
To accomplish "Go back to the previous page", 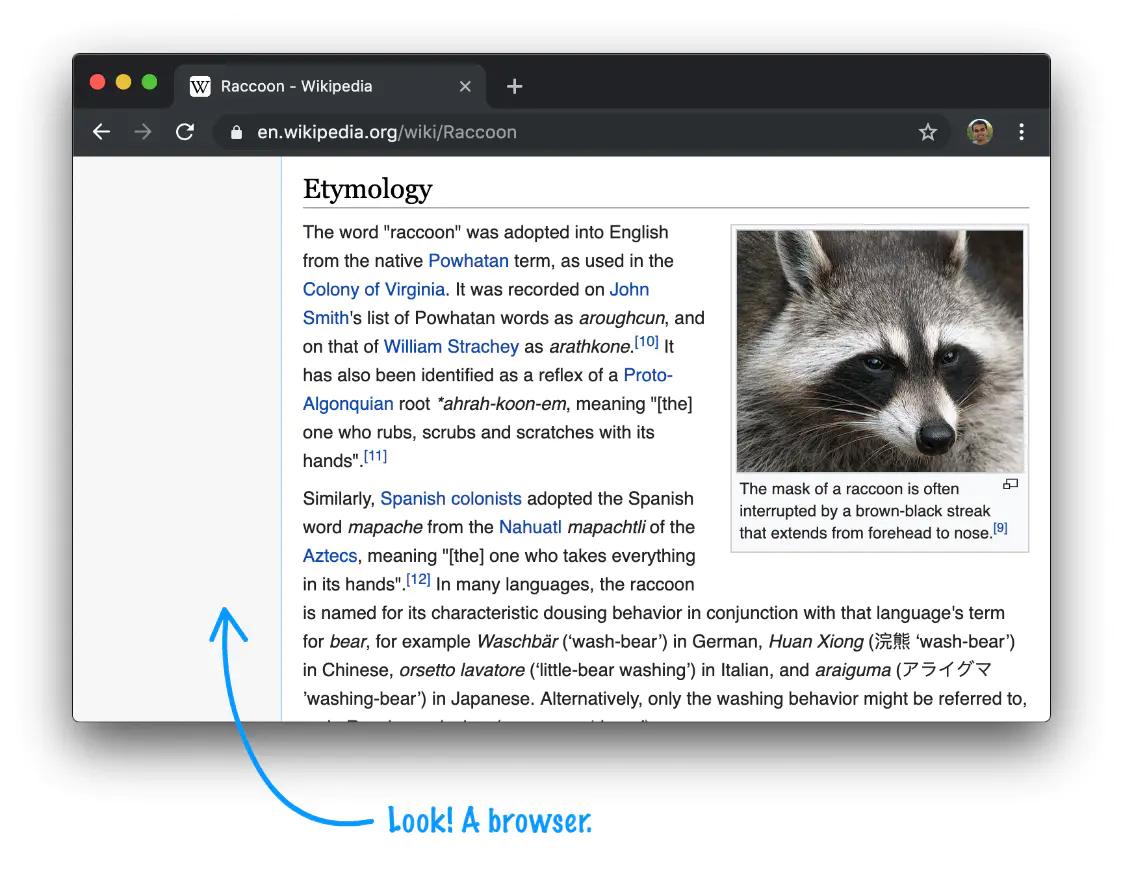I will (x=101, y=131).
